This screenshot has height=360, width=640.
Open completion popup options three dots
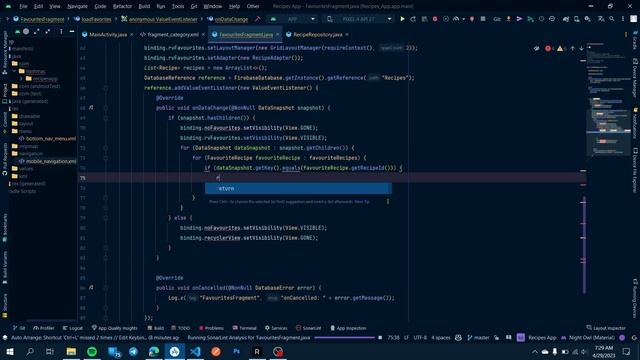pos(388,201)
